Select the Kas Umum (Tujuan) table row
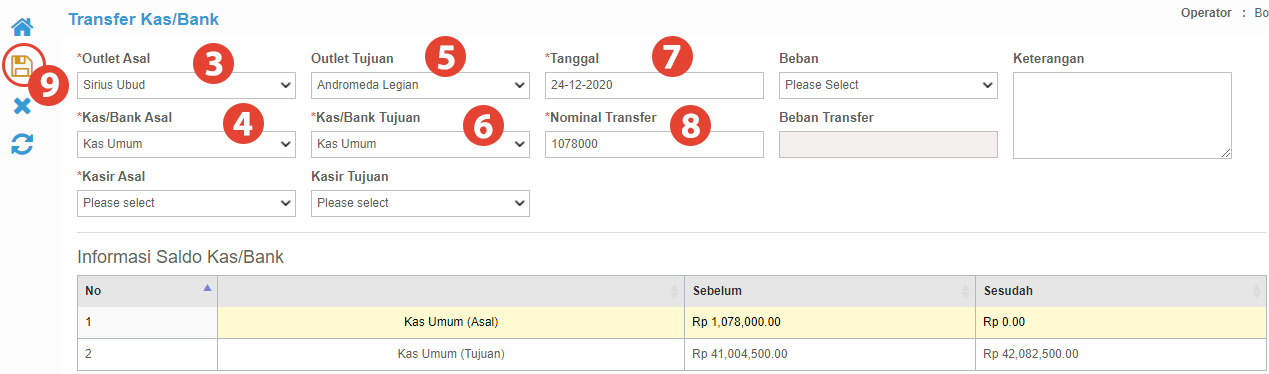 [672, 354]
